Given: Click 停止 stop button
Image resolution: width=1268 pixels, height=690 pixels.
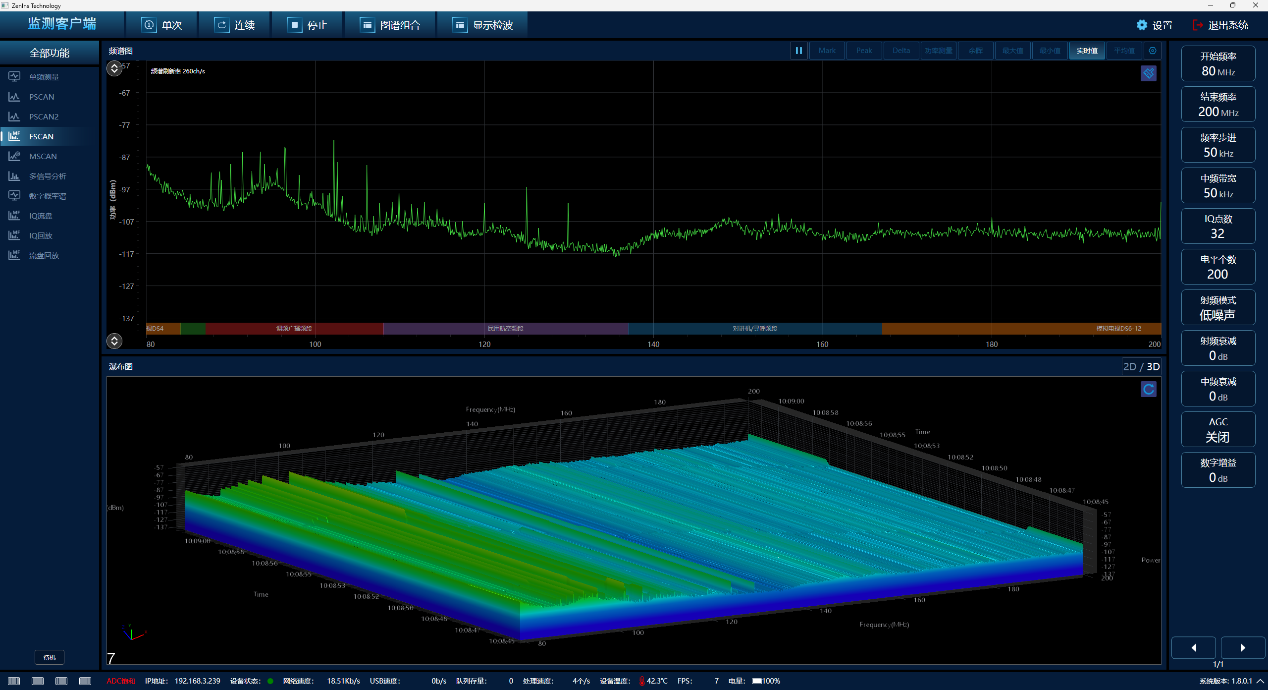Looking at the screenshot, I should (307, 25).
